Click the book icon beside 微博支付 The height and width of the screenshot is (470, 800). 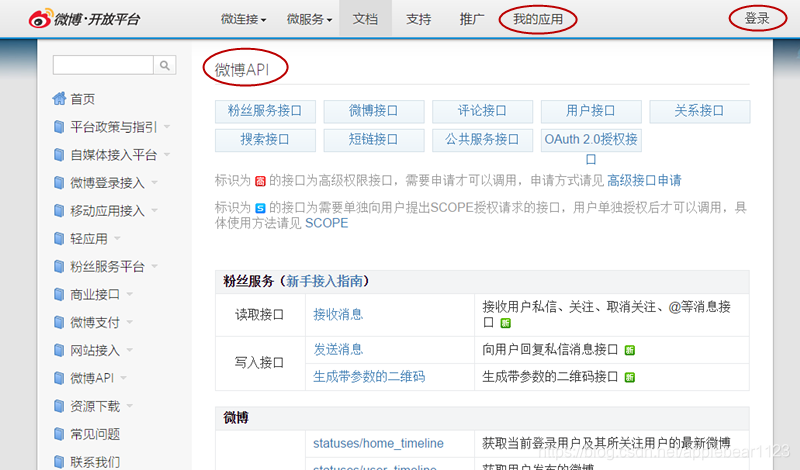click(59, 322)
